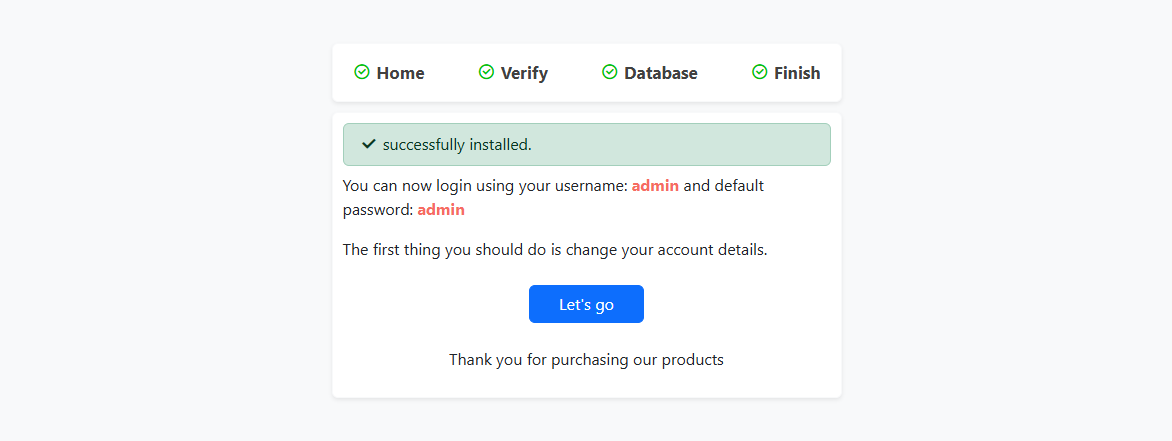Click the 'password:' label text

point(378,210)
